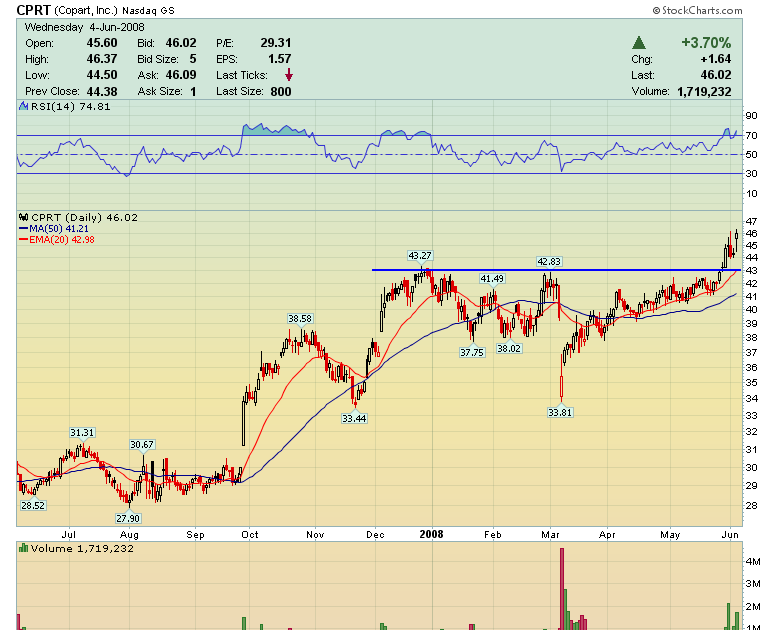The height and width of the screenshot is (630, 780).
Task: Click the EPS value 1.57
Action: pyautogui.click(x=280, y=59)
